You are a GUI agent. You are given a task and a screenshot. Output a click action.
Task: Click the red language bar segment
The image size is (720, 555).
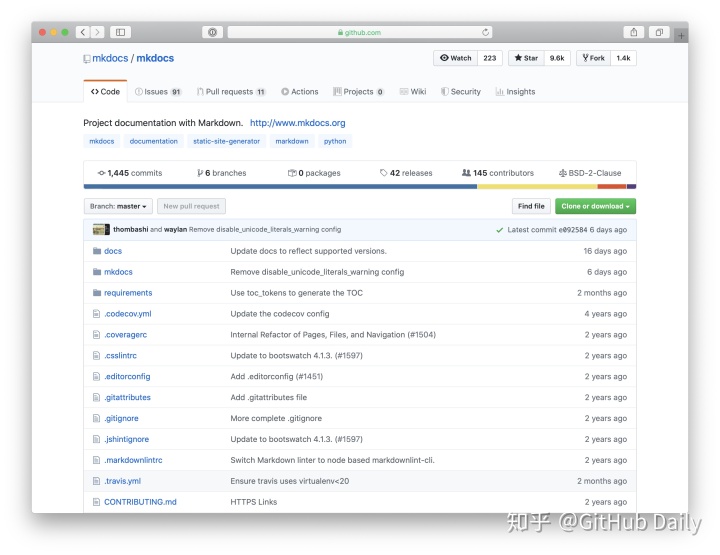612,186
